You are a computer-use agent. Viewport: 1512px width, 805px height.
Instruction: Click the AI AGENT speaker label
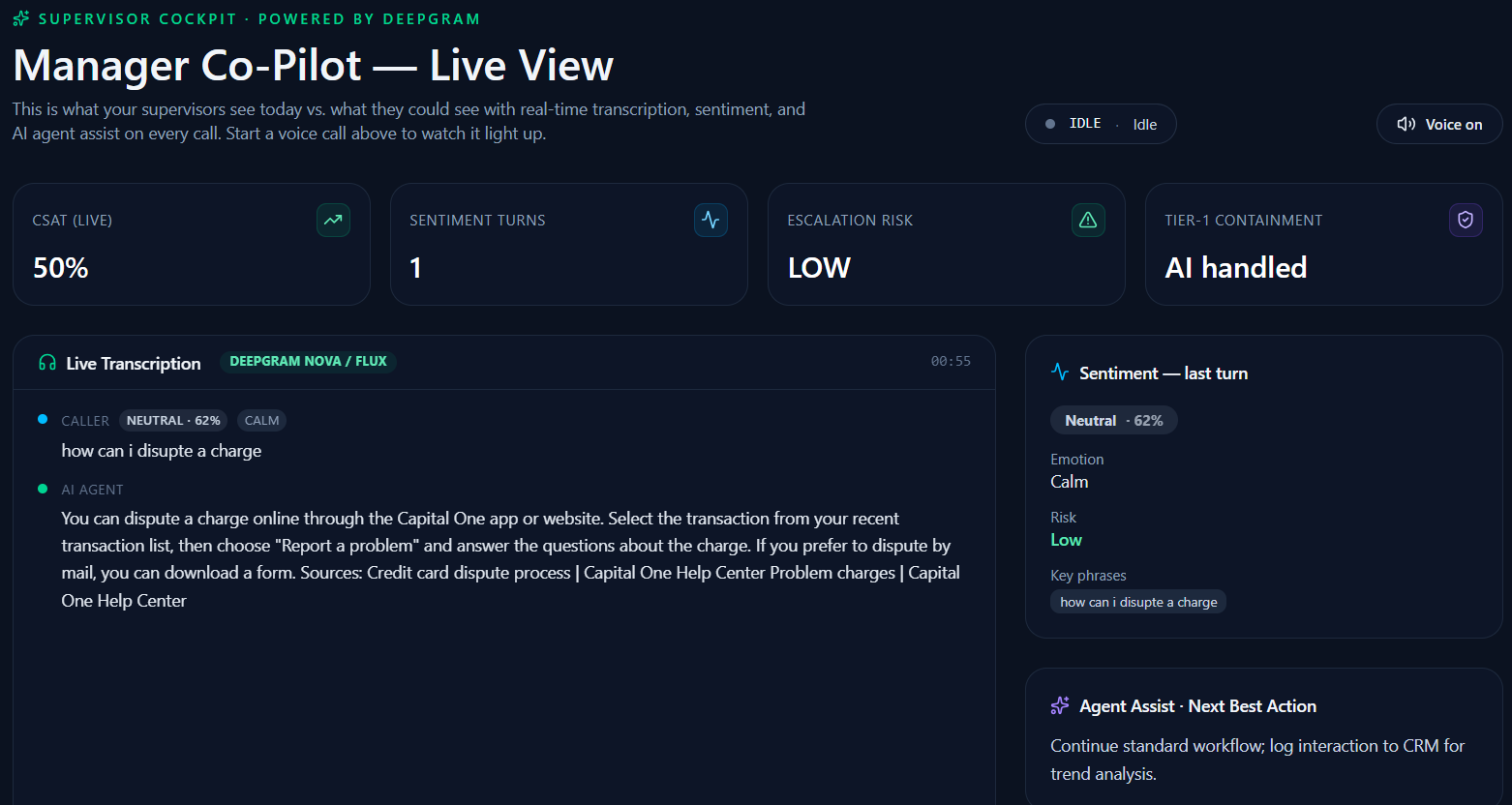92,490
